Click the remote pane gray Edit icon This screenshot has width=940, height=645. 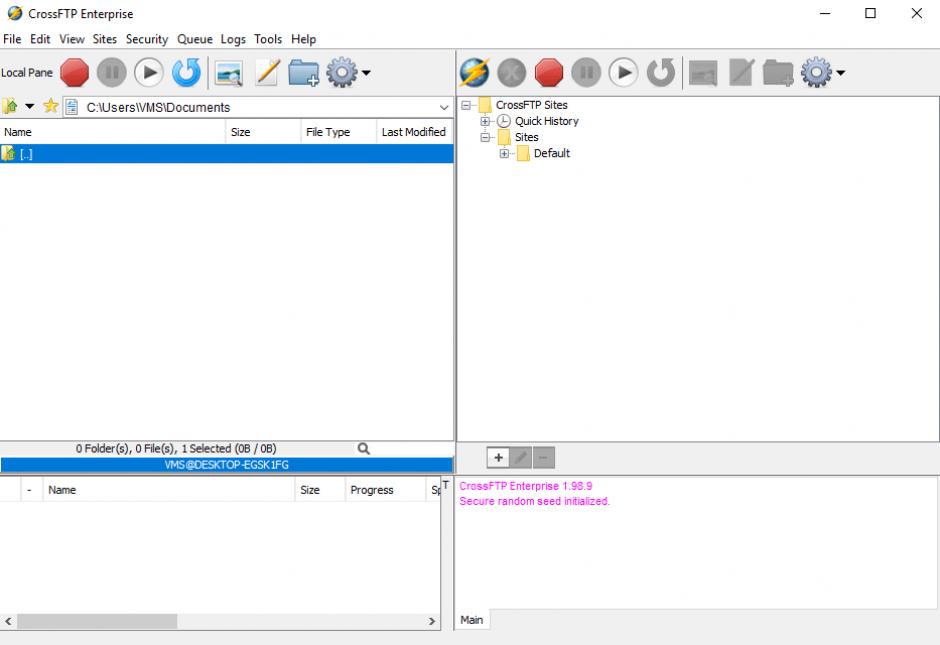741,73
